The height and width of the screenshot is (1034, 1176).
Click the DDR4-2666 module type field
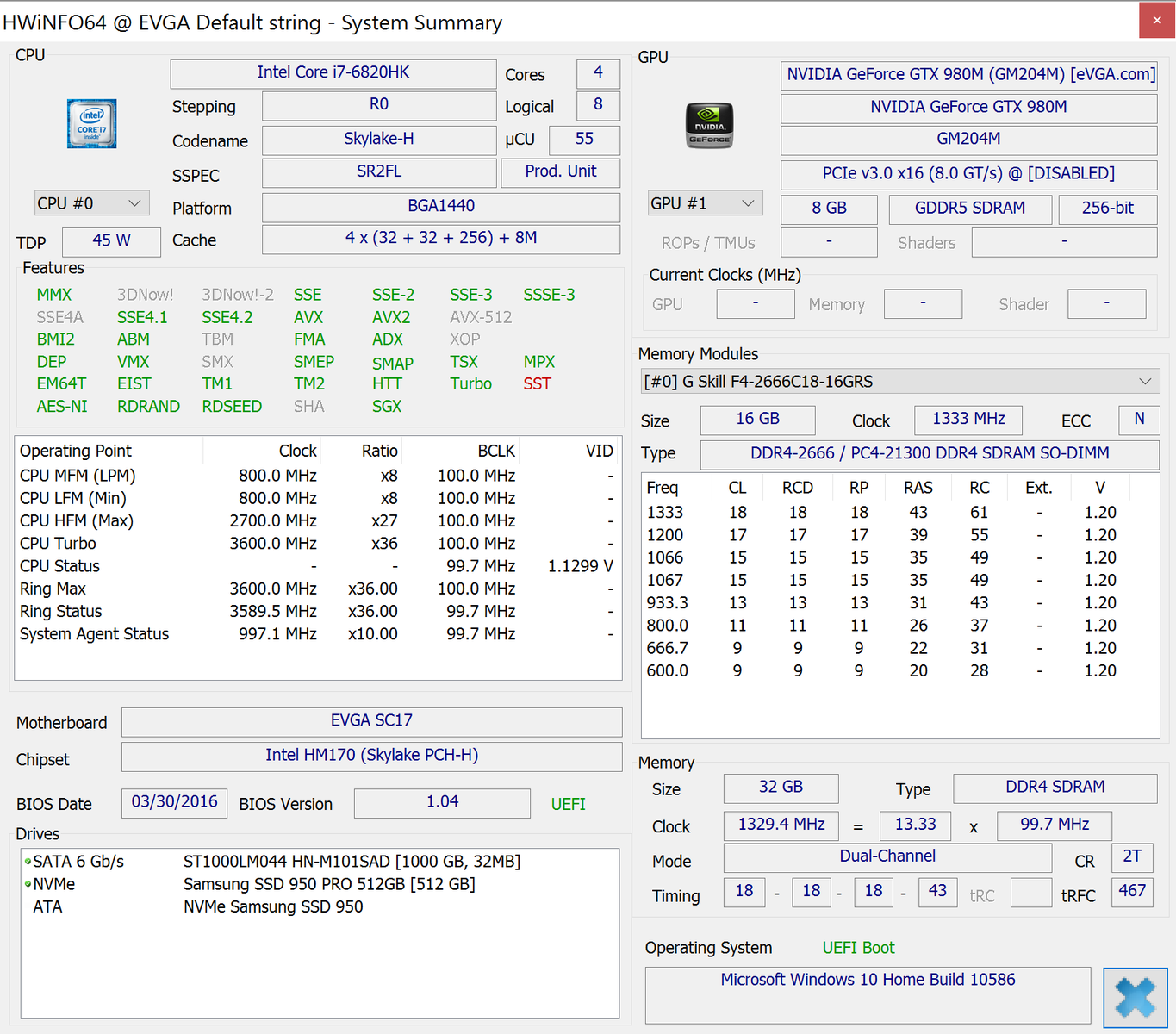click(930, 454)
